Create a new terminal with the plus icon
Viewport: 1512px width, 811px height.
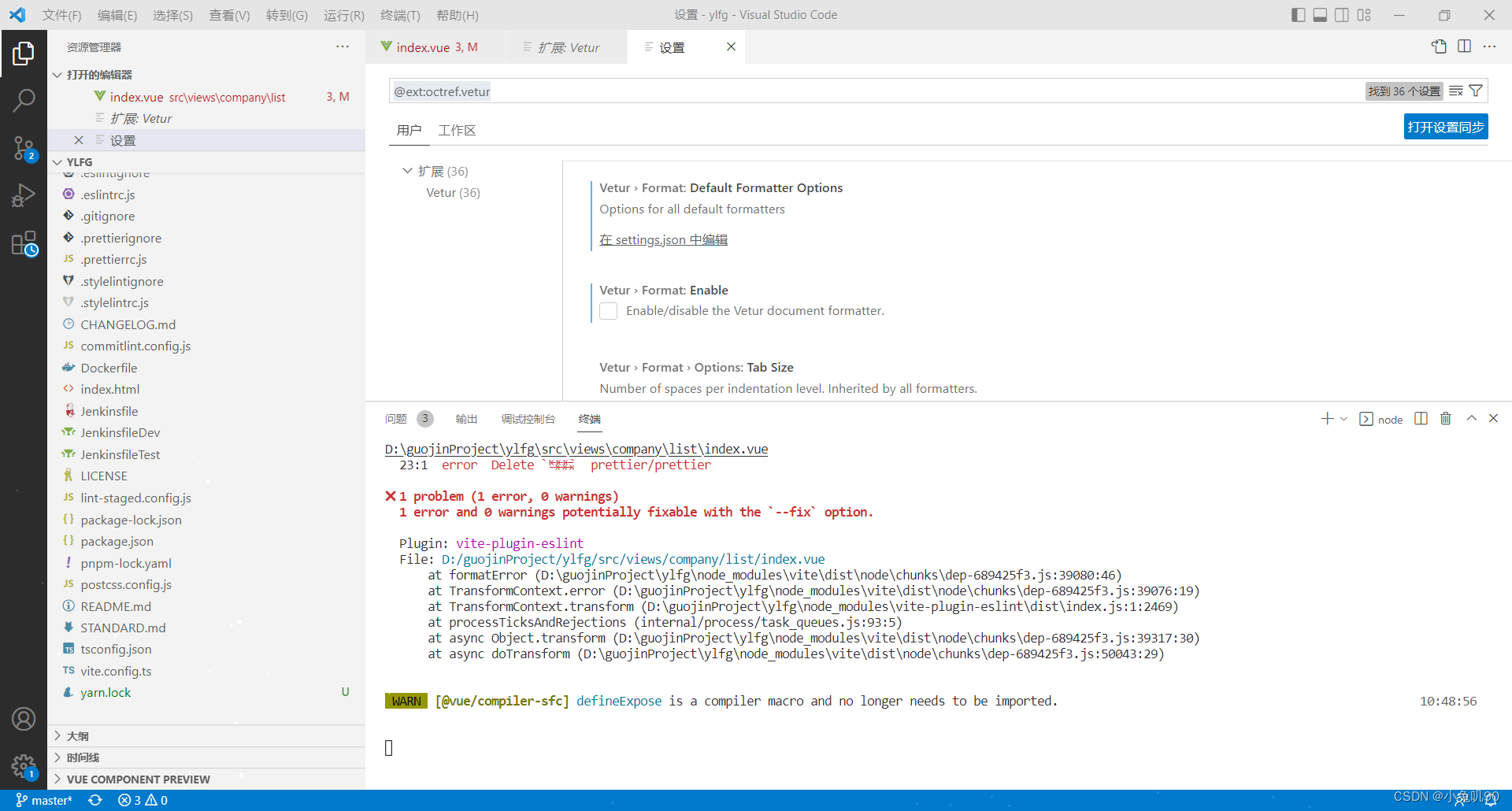pos(1325,418)
